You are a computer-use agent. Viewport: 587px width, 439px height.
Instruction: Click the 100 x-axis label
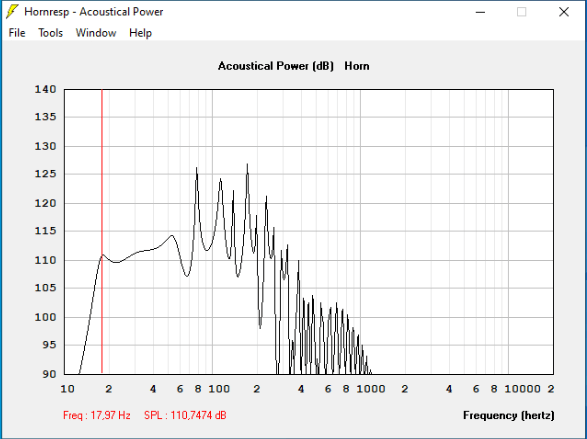pos(219,389)
